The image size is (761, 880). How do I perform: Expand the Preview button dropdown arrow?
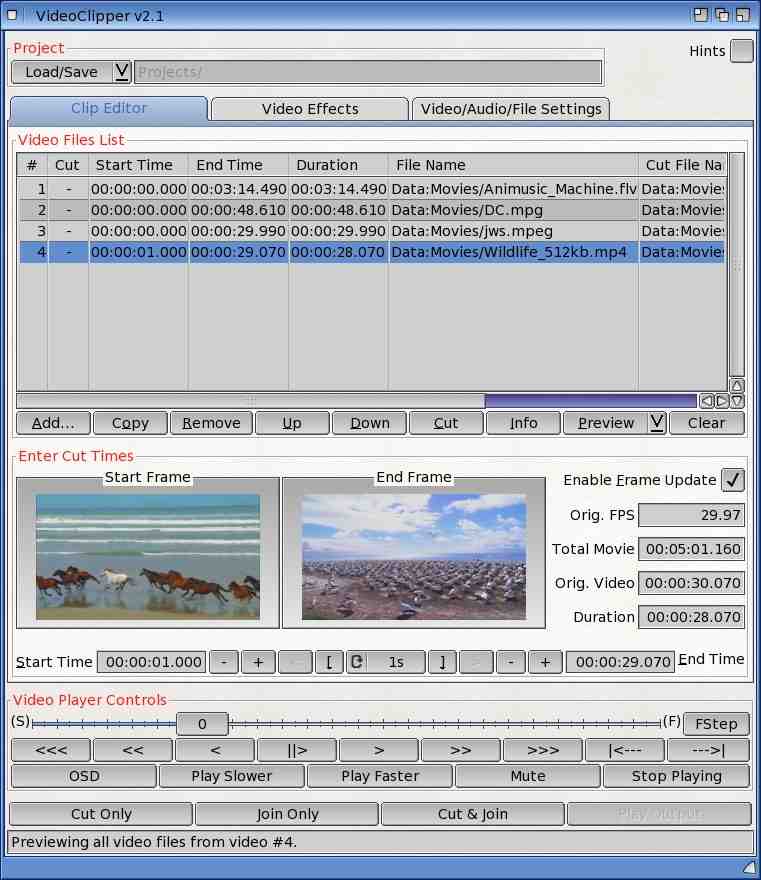click(x=656, y=423)
